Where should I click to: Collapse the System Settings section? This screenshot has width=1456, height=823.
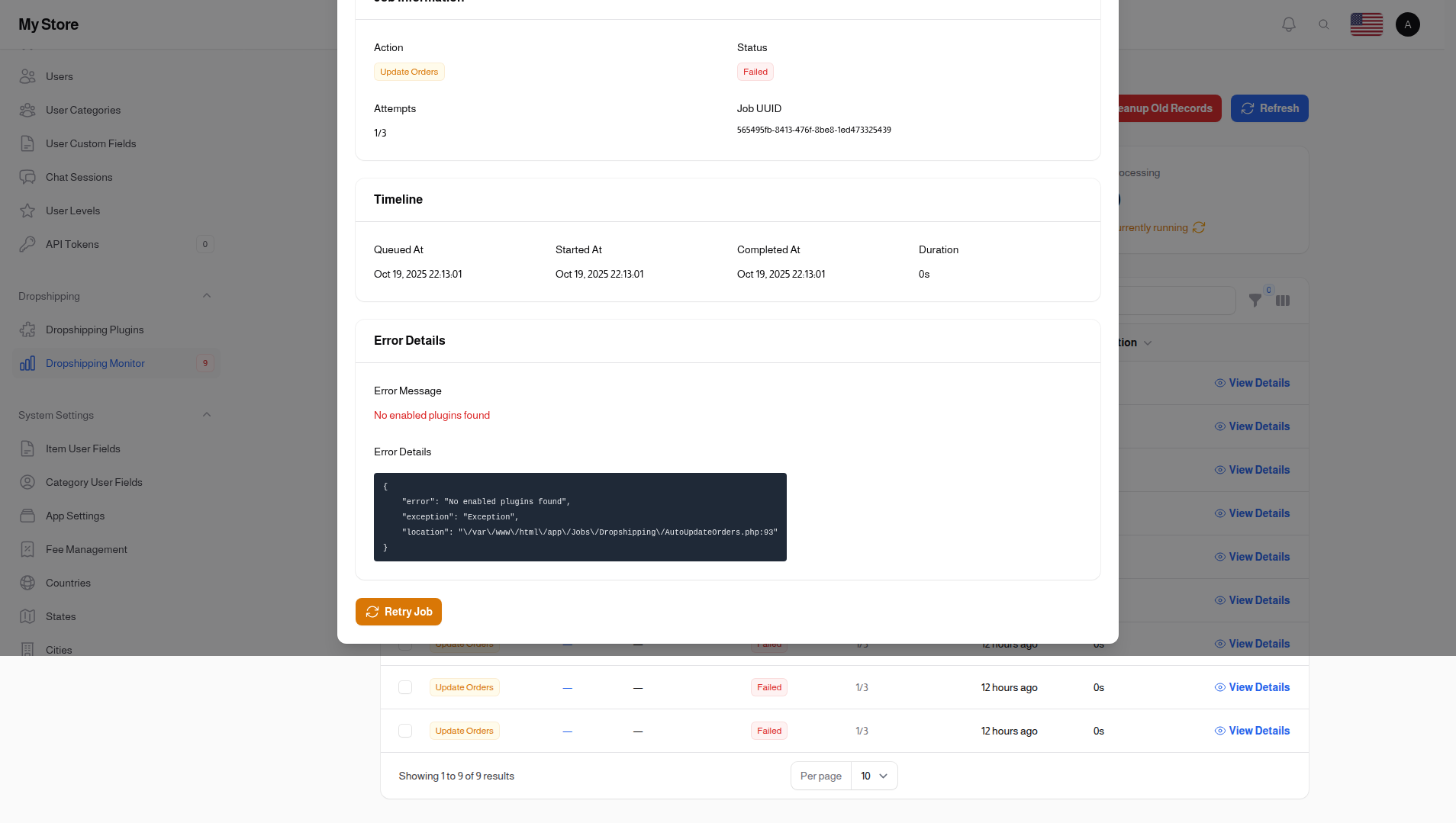(x=206, y=415)
